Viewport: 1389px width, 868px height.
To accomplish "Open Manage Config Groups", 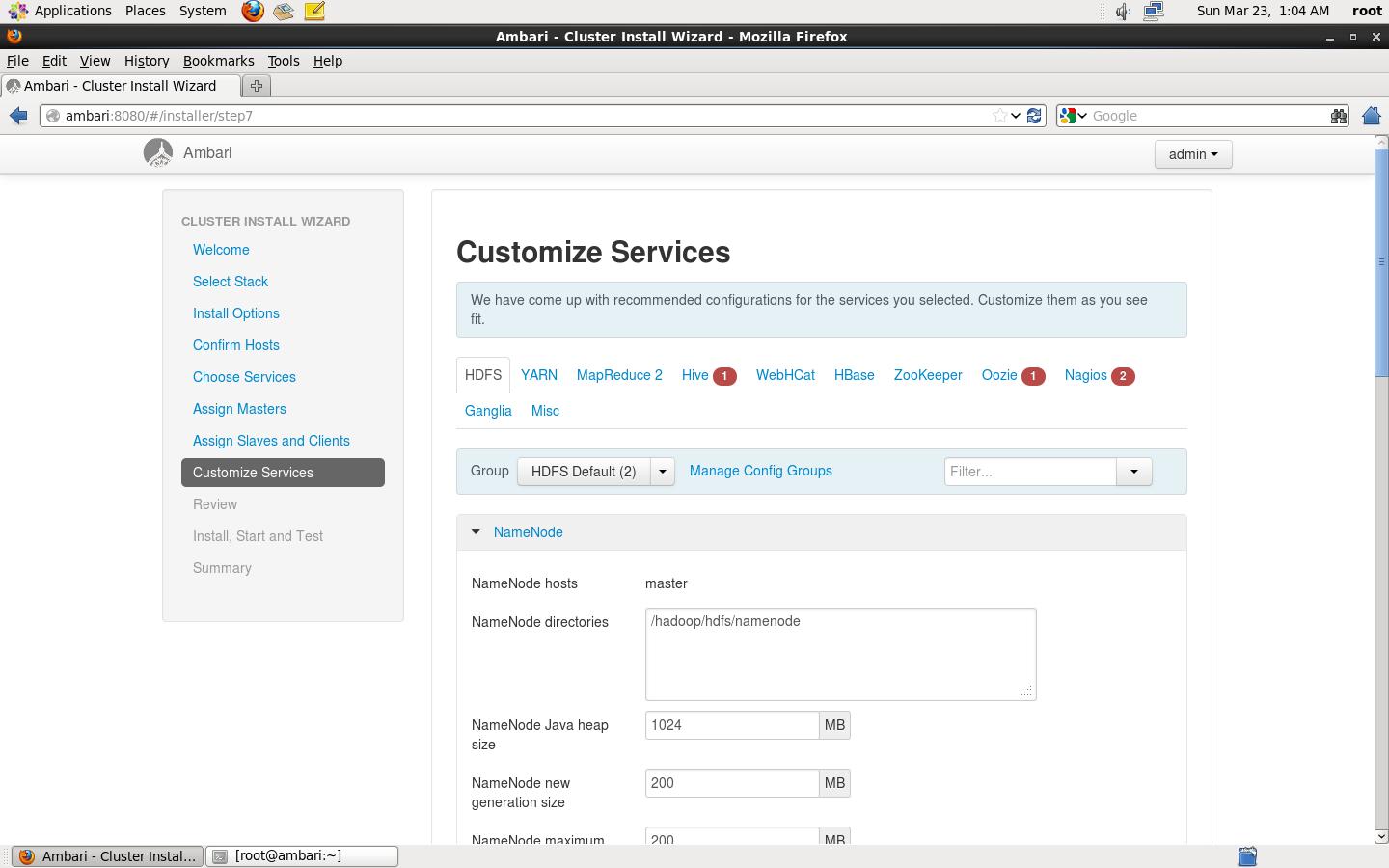I will coord(760,471).
